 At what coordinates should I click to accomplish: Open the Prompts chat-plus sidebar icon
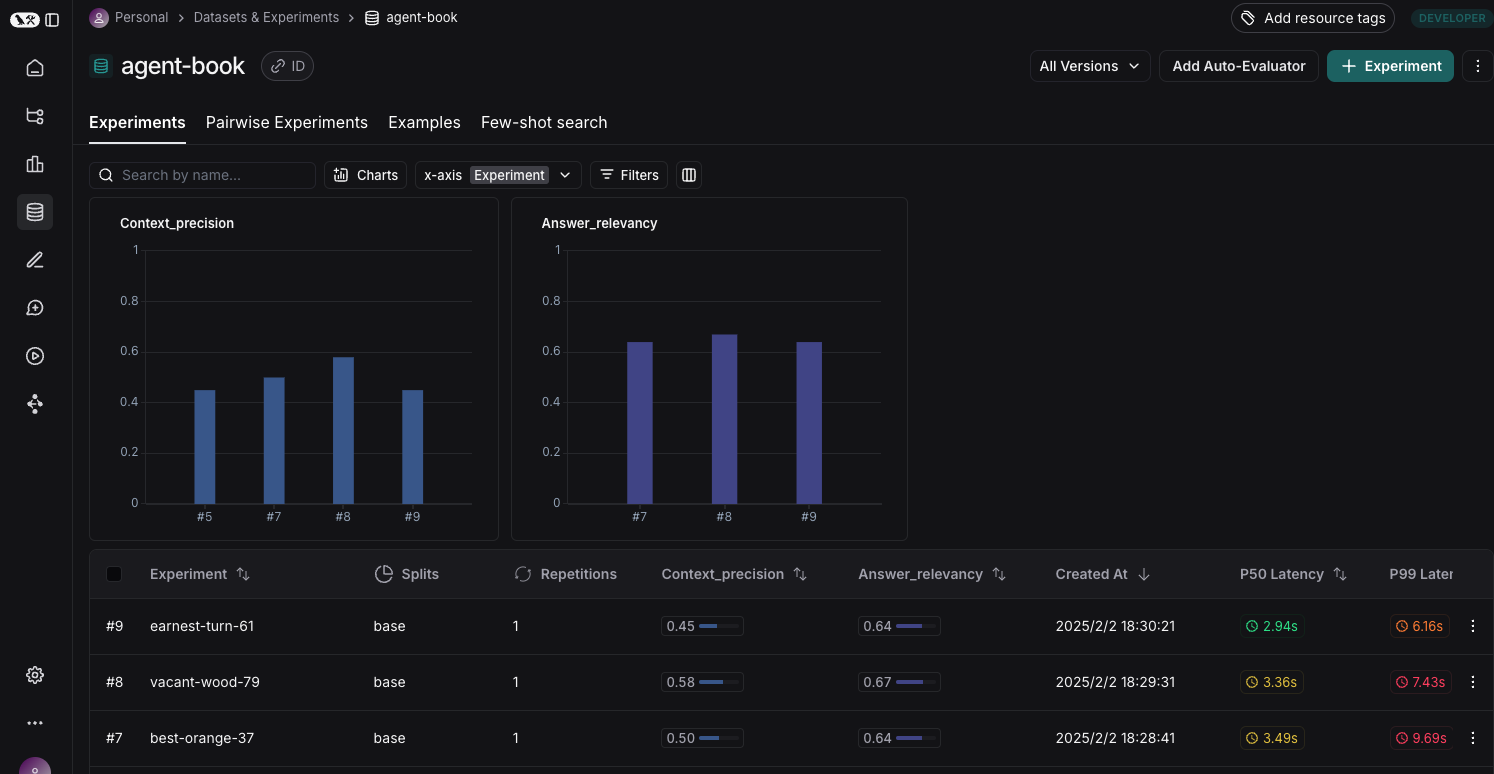35,308
